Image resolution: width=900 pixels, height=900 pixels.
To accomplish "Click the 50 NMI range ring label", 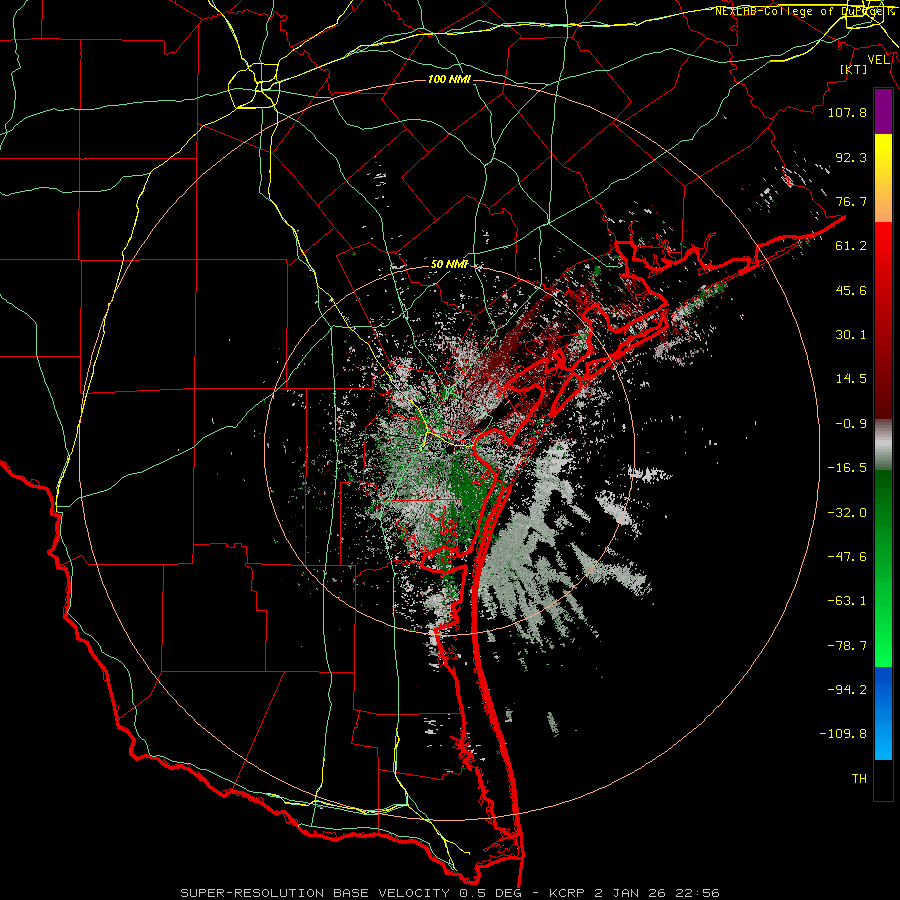I will (449, 265).
